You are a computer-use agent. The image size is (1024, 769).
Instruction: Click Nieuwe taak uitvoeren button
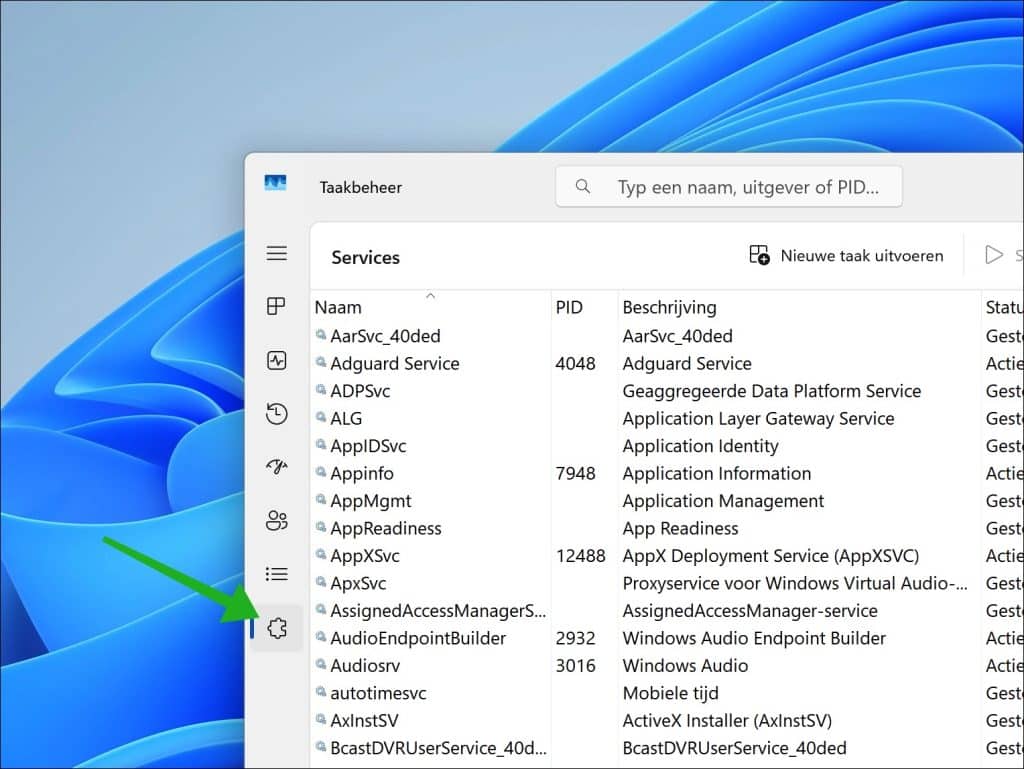(846, 256)
